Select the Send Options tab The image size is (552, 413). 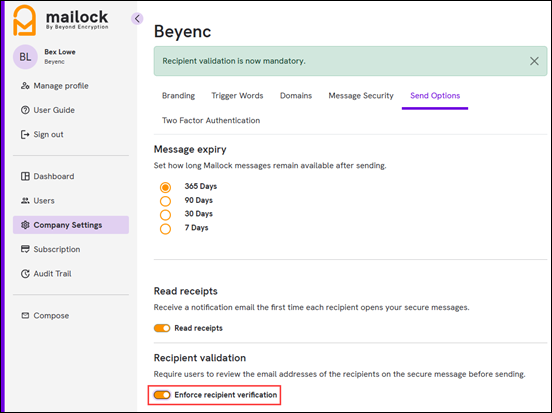click(435, 95)
